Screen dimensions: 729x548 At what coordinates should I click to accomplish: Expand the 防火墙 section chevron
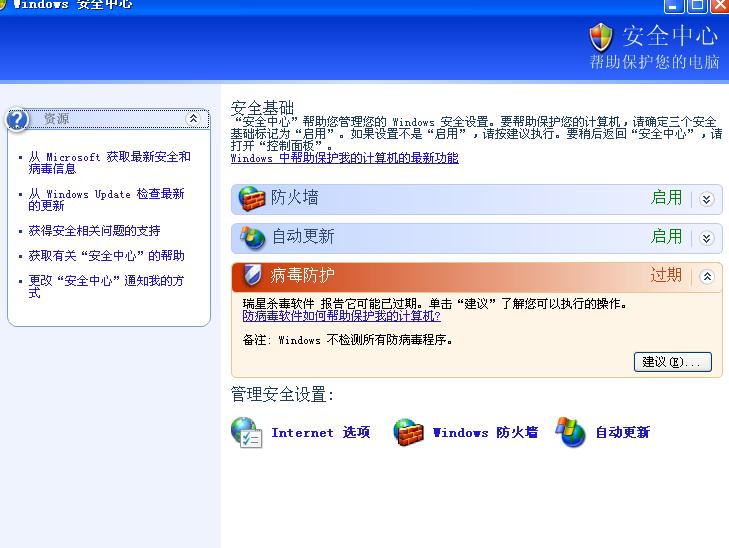coord(707,199)
